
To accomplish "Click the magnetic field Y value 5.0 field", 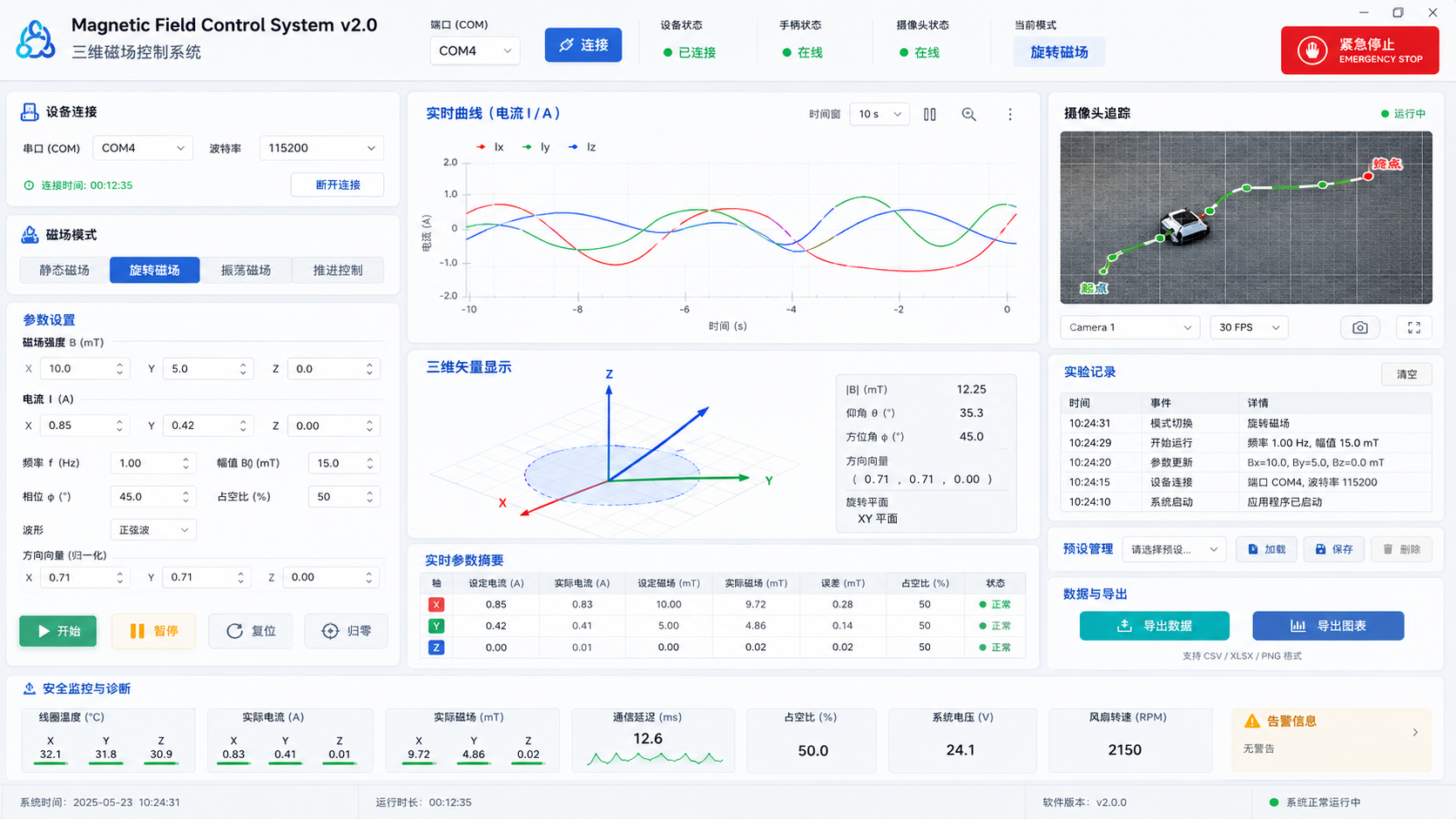I will click(x=206, y=369).
